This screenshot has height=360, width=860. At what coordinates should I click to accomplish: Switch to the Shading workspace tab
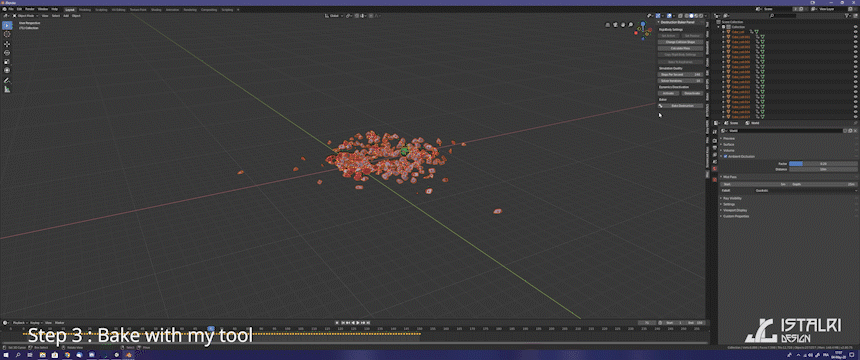pyautogui.click(x=156, y=10)
